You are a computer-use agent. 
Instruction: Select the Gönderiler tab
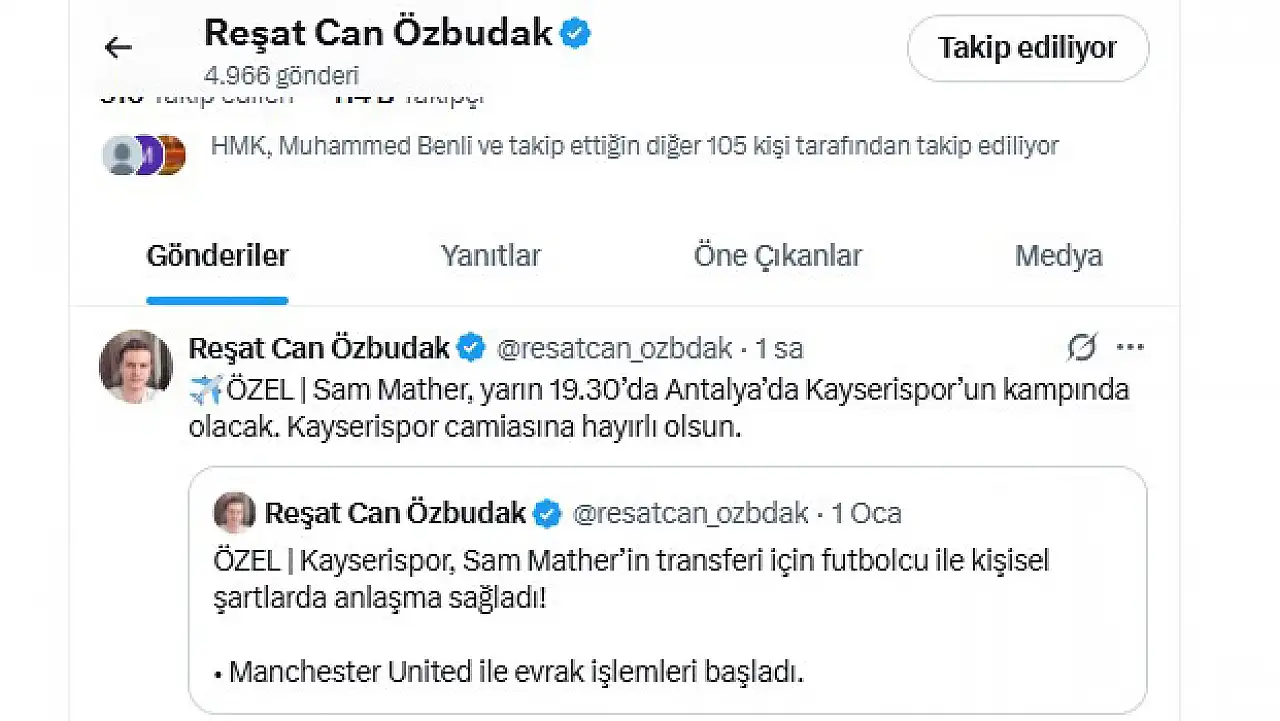point(217,256)
